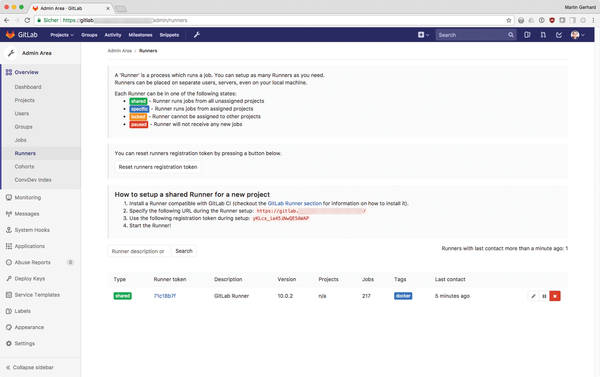This screenshot has height=377, width=600.
Task: Click the search magnifier icon
Action: pos(510,35)
